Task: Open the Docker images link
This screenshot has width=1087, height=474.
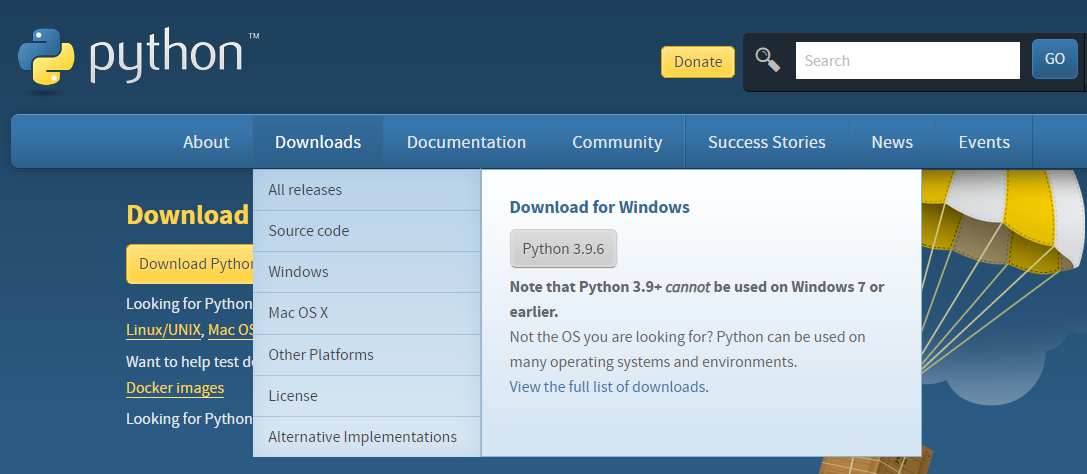Action: (x=175, y=388)
